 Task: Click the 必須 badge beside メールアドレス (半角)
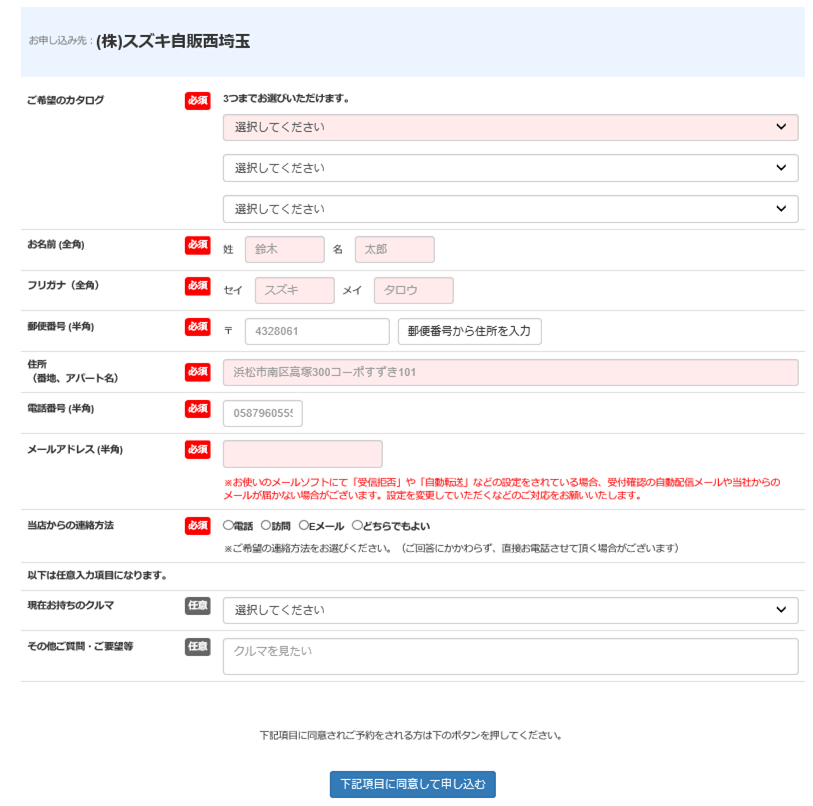[x=198, y=450]
